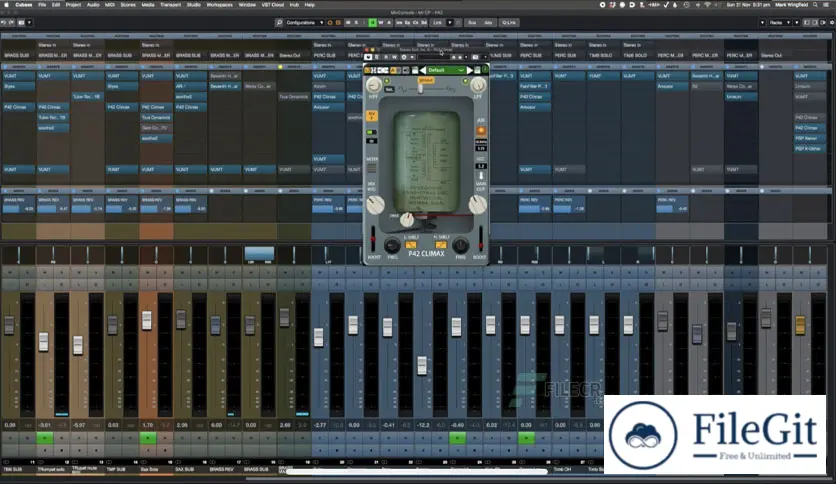Image resolution: width=836 pixels, height=484 pixels.
Task: Toggle the green LED next to HPF knob
Action: point(387,80)
